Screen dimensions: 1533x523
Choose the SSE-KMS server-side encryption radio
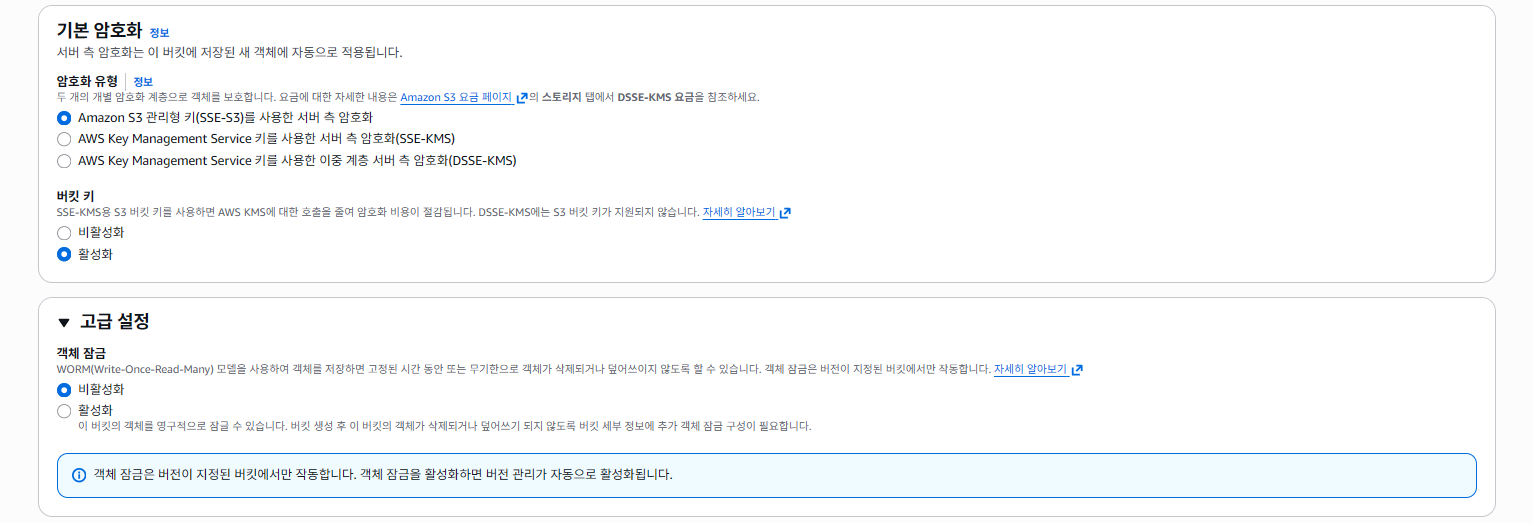[x=64, y=139]
